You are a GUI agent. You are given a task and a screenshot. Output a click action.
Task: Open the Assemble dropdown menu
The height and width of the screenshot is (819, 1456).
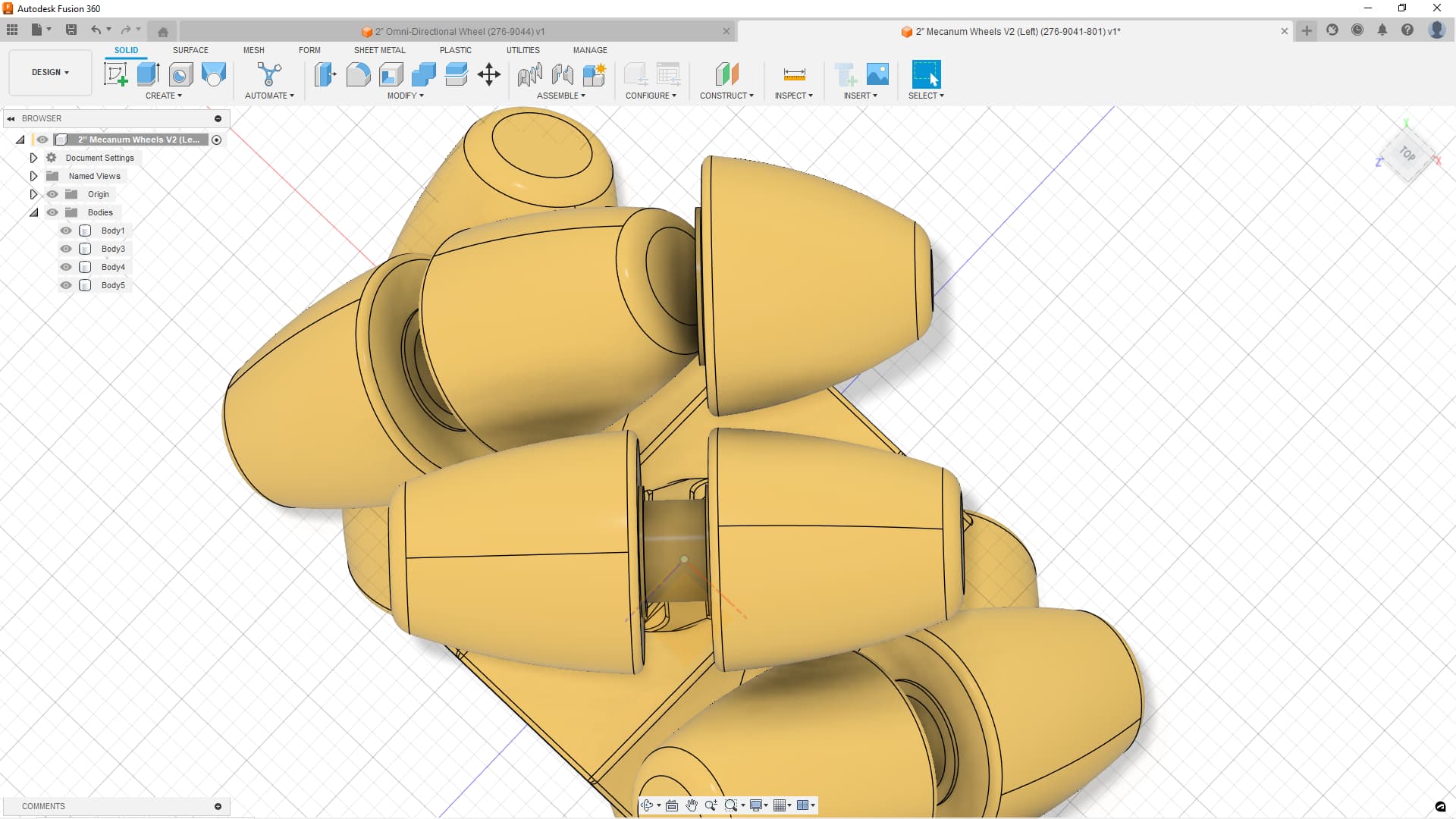pyautogui.click(x=561, y=96)
